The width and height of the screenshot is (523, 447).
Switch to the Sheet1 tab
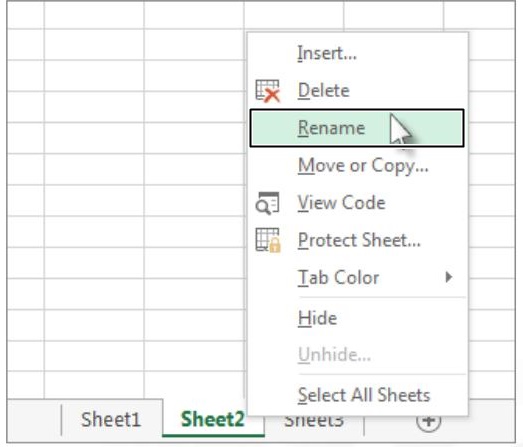tap(111, 419)
